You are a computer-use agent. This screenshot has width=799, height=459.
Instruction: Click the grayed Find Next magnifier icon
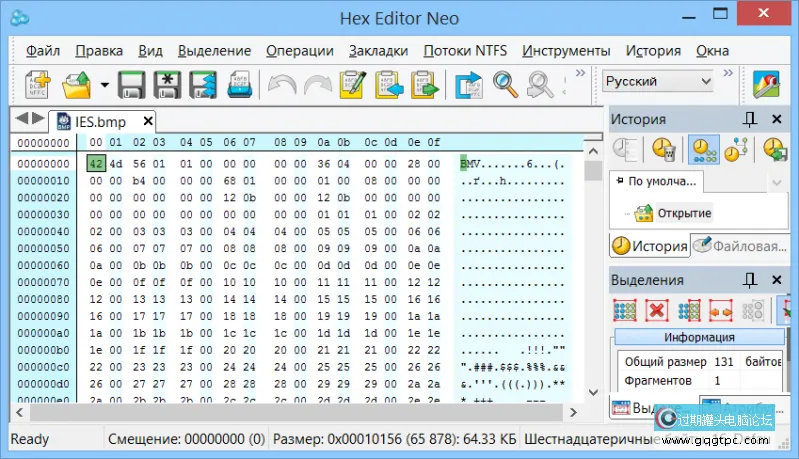click(x=540, y=85)
